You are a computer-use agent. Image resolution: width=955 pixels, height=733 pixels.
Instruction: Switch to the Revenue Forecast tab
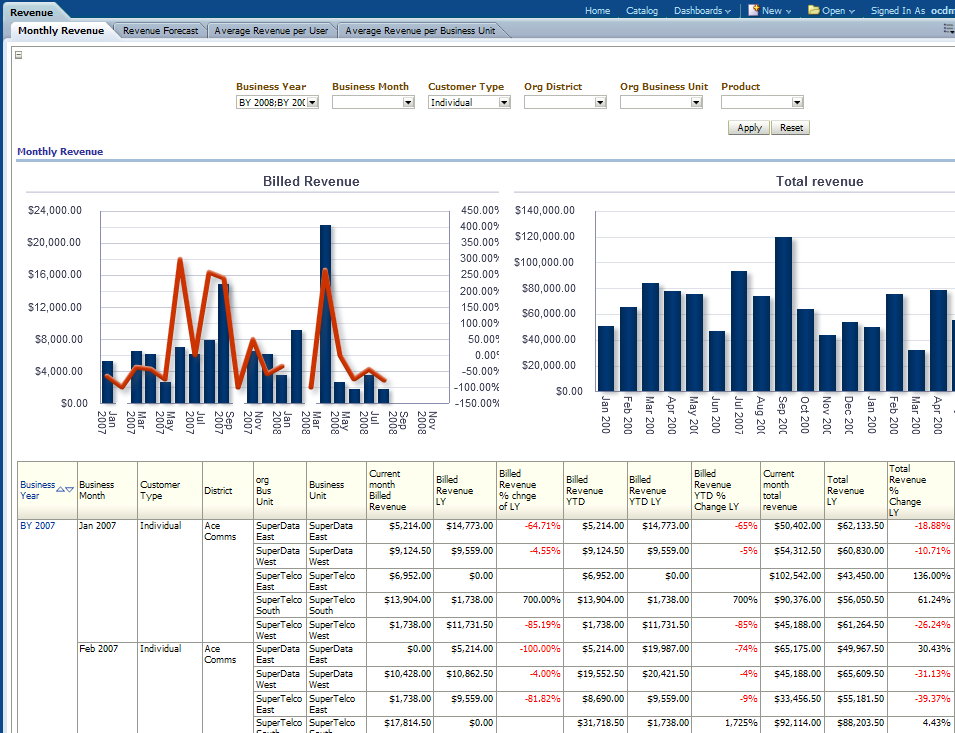click(160, 30)
